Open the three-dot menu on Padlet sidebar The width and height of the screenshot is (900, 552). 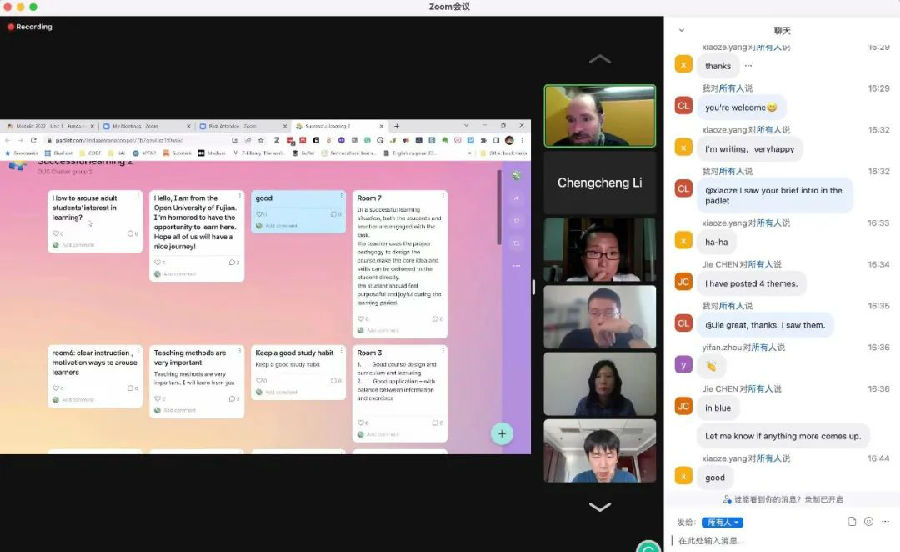pyautogui.click(x=516, y=266)
